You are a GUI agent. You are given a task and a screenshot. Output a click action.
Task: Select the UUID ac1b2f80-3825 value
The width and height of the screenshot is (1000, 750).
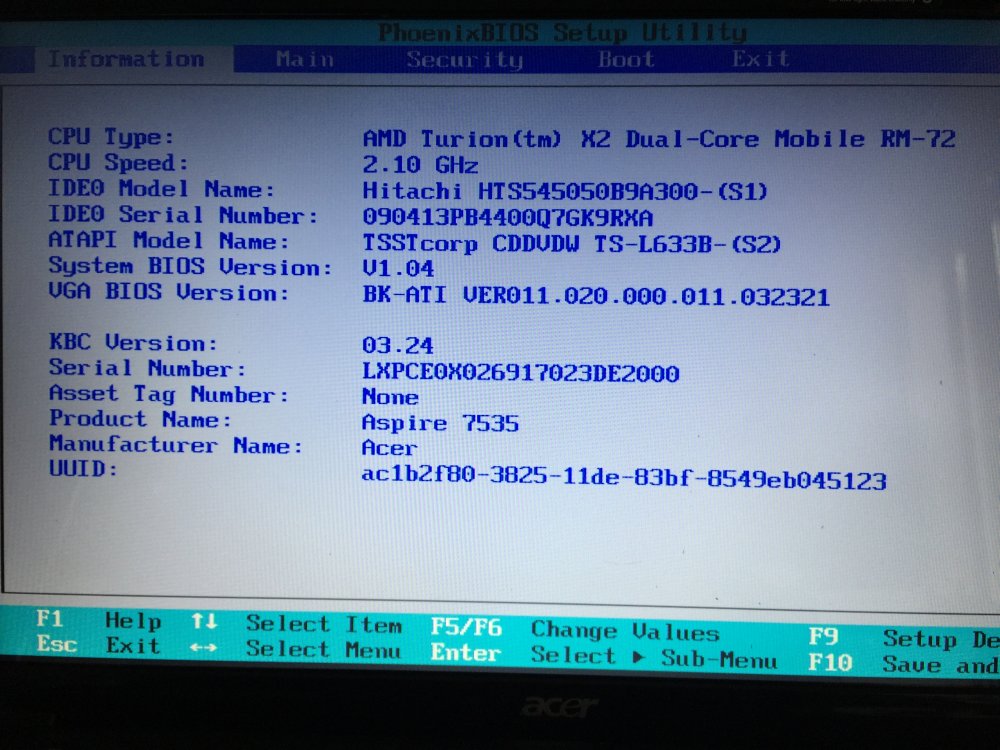click(624, 478)
